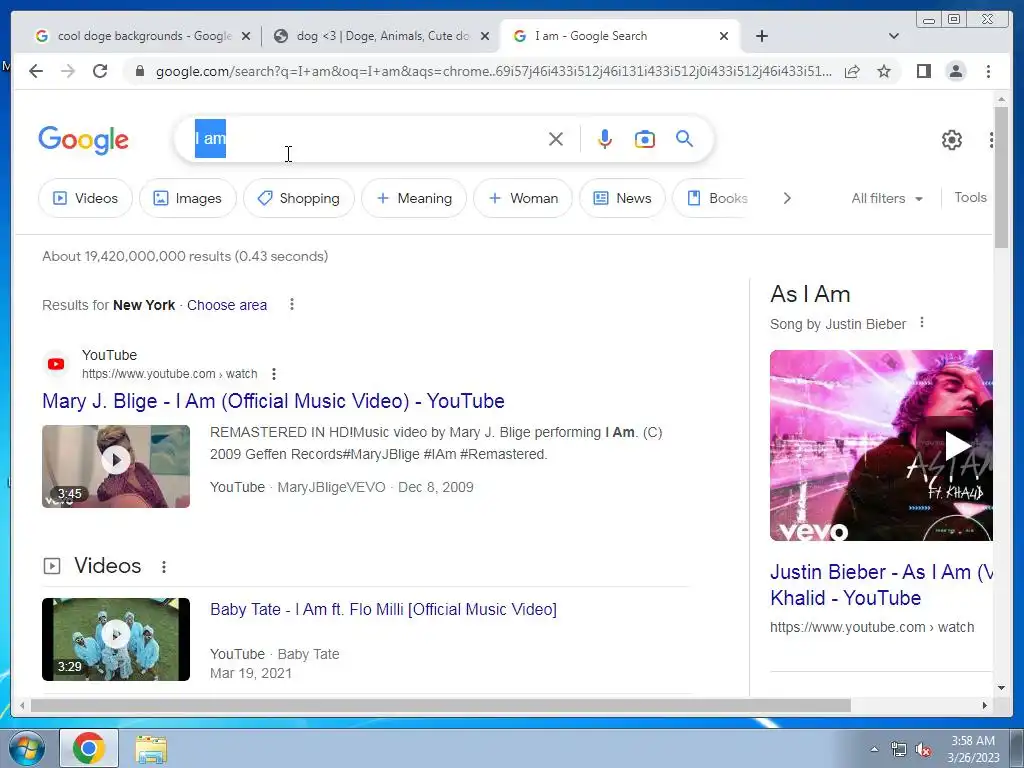Open more options for YouTube result
Screen dimensions: 1024x768
click(x=274, y=374)
